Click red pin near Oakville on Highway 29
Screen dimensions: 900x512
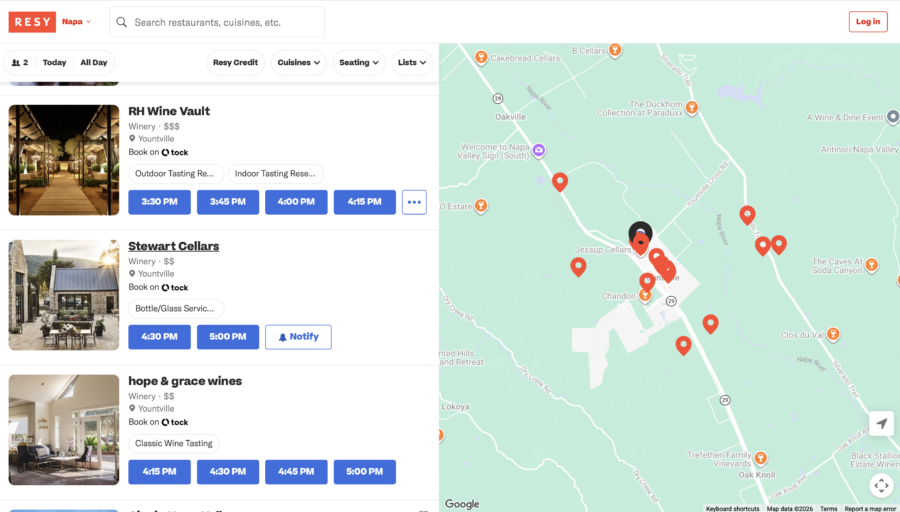click(560, 182)
